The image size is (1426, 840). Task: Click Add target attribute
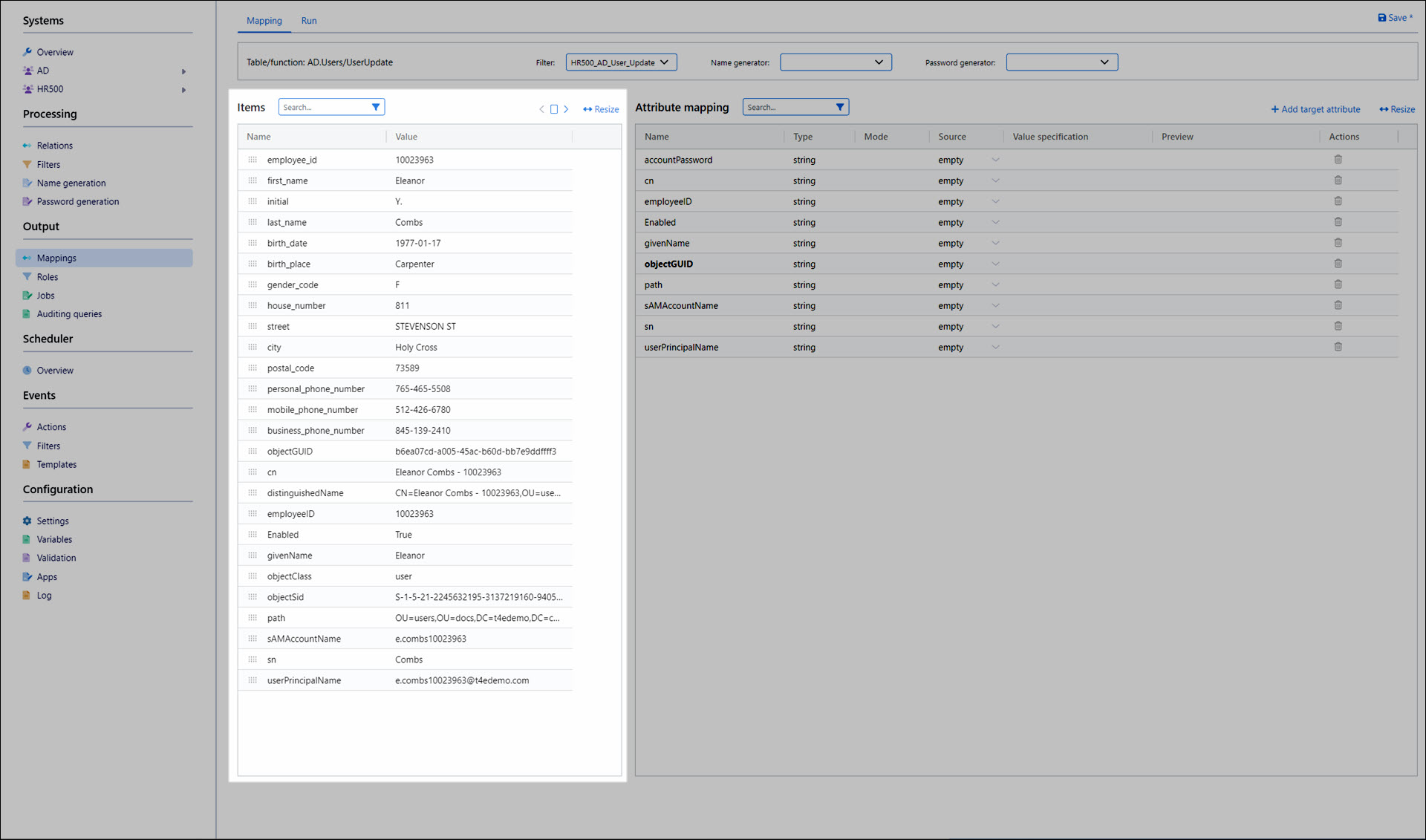pos(1315,109)
